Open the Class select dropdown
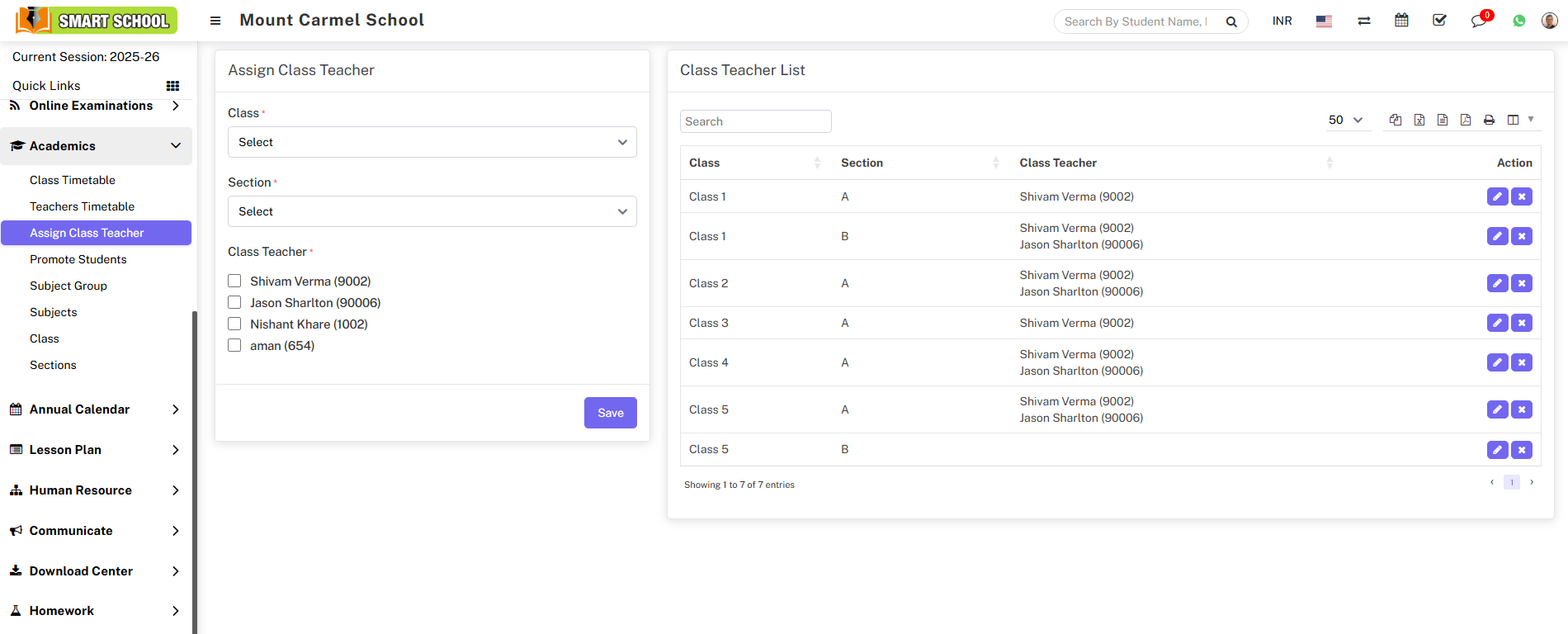1568x634 pixels. [x=432, y=142]
